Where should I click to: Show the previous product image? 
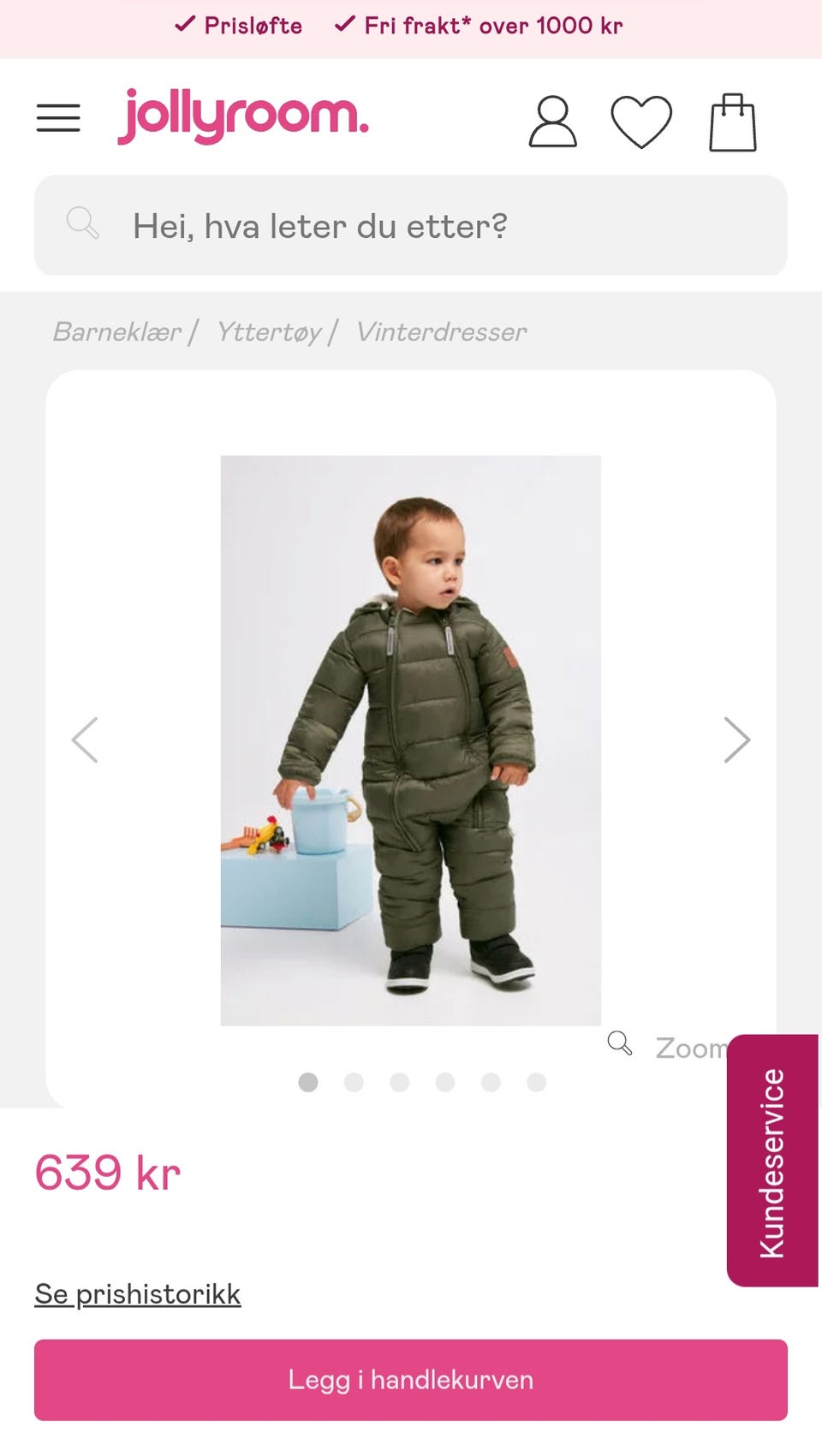click(85, 740)
